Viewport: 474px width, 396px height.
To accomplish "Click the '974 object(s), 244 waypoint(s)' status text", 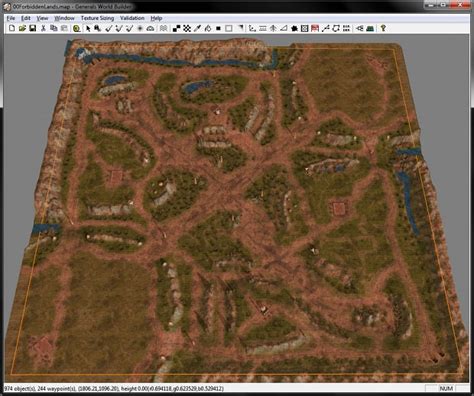I will [x=39, y=389].
